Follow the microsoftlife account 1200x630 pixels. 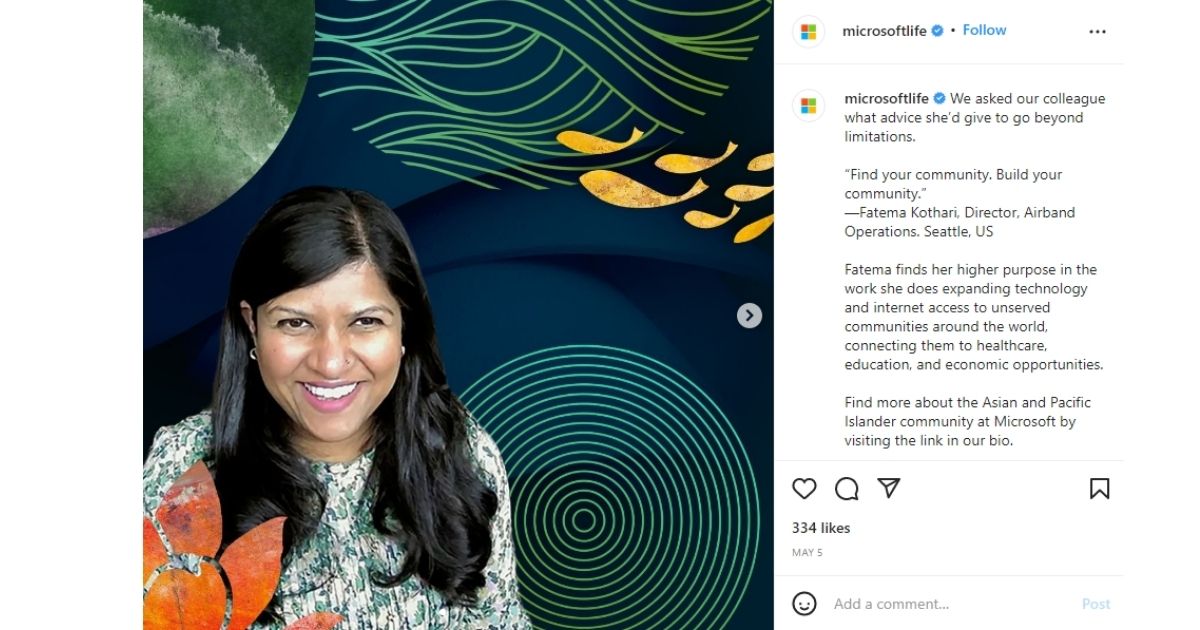[x=984, y=30]
